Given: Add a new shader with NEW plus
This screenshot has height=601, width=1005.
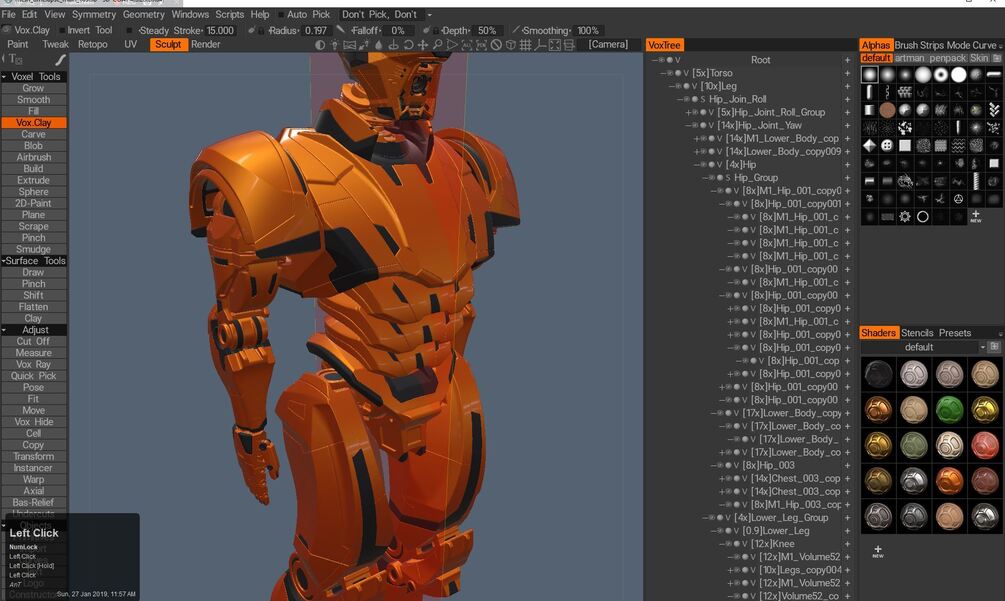Looking at the screenshot, I should pos(877,551).
